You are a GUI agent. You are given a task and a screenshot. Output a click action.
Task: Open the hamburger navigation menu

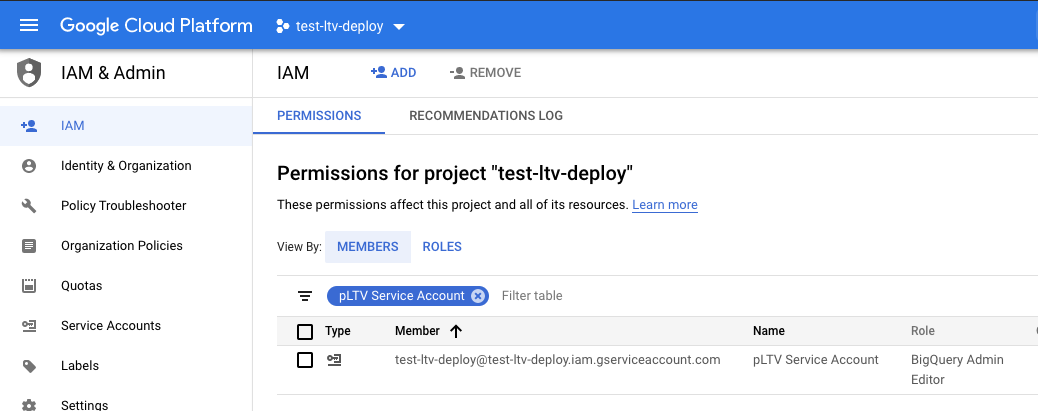[29, 26]
